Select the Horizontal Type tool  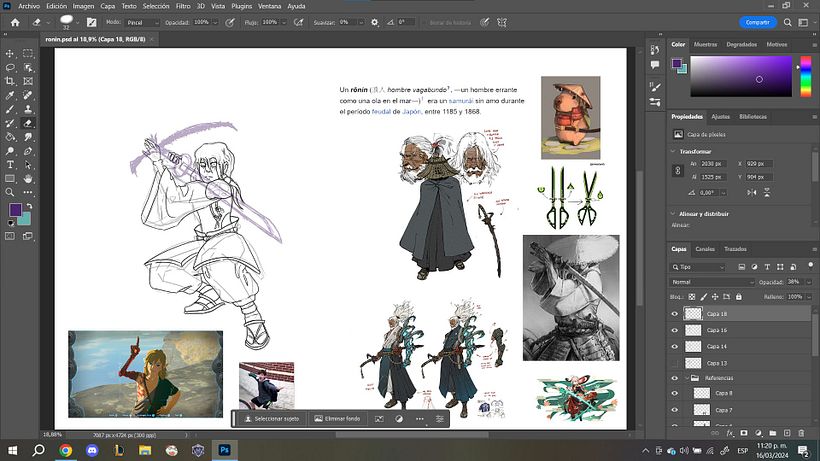10,165
